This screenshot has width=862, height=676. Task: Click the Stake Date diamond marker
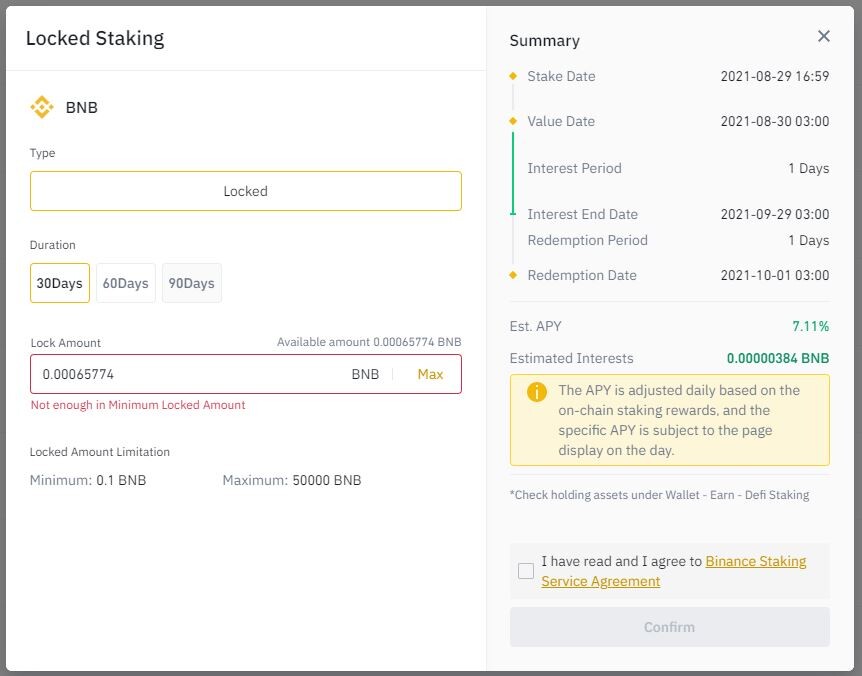pyautogui.click(x=513, y=76)
